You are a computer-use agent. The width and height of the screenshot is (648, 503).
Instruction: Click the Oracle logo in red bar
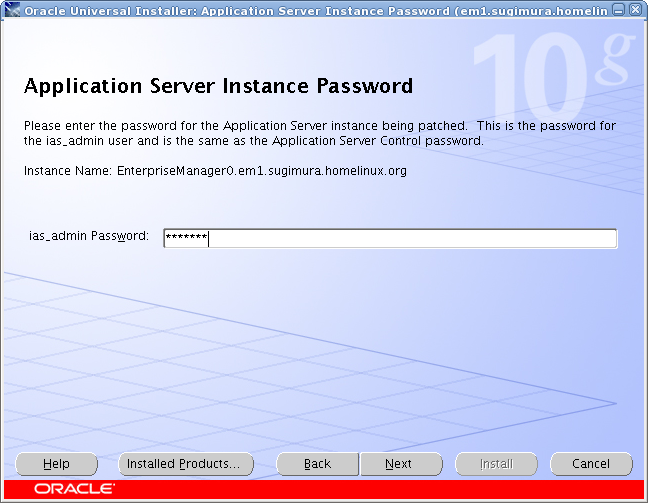75,489
